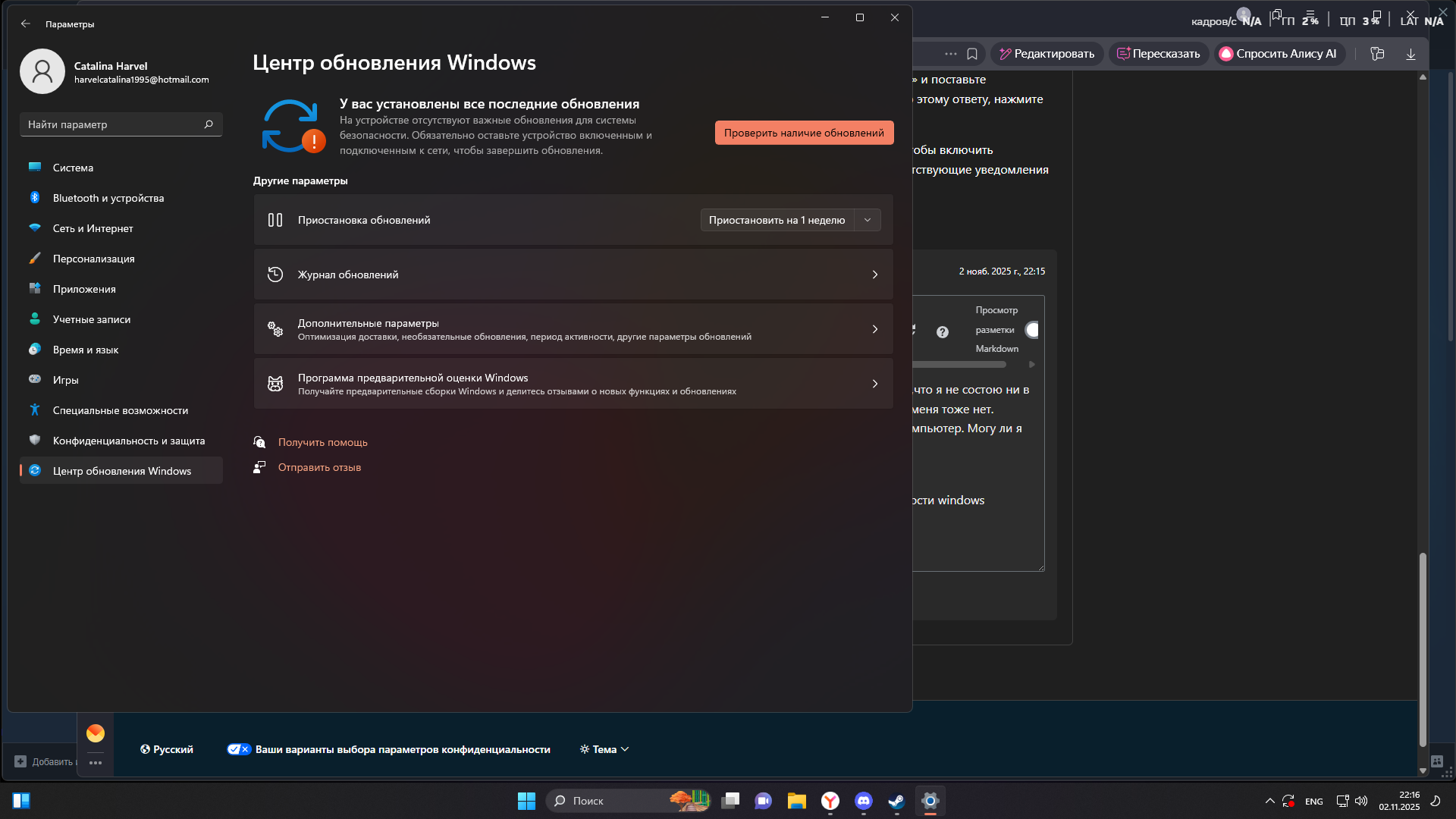
Task: Click the yellow color swatch bottom left
Action: coord(95,733)
